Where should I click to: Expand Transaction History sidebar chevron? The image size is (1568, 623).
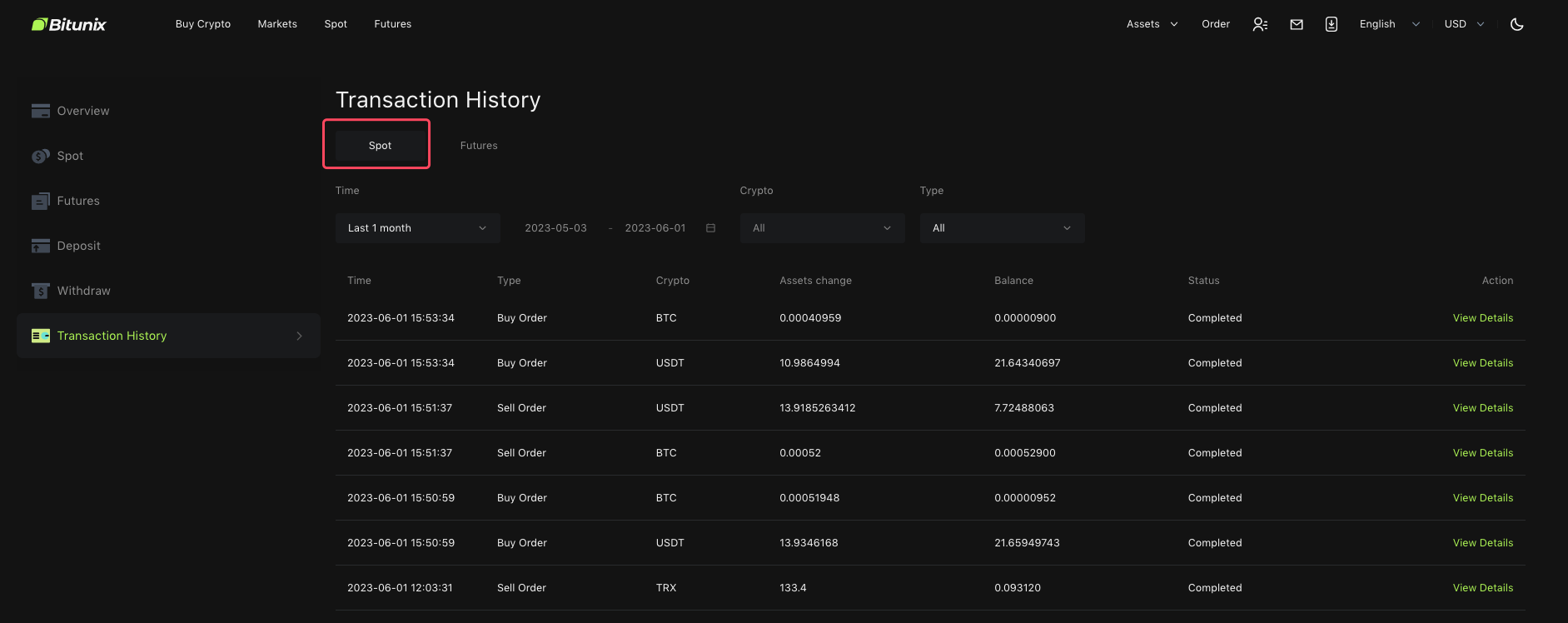[300, 336]
